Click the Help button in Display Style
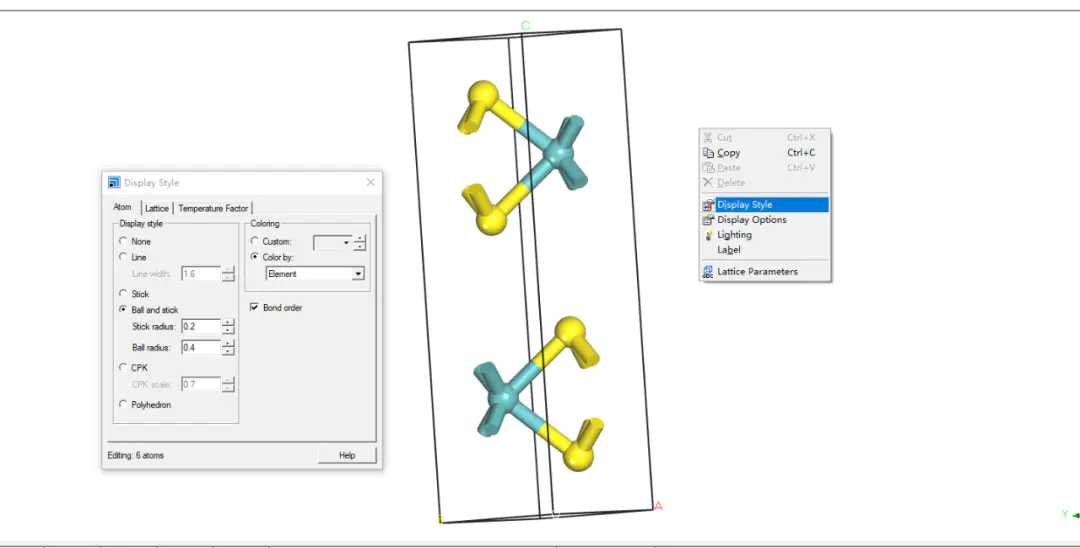 click(x=347, y=455)
